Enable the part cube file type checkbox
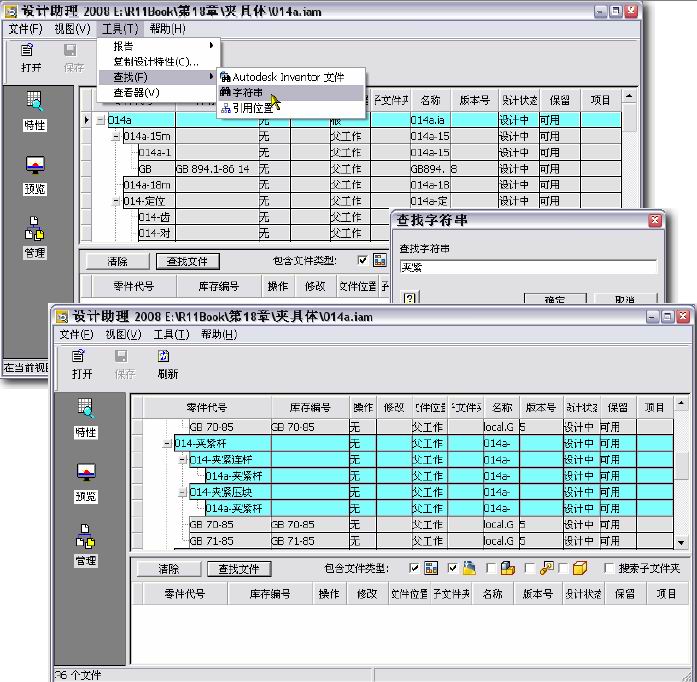 coord(563,568)
